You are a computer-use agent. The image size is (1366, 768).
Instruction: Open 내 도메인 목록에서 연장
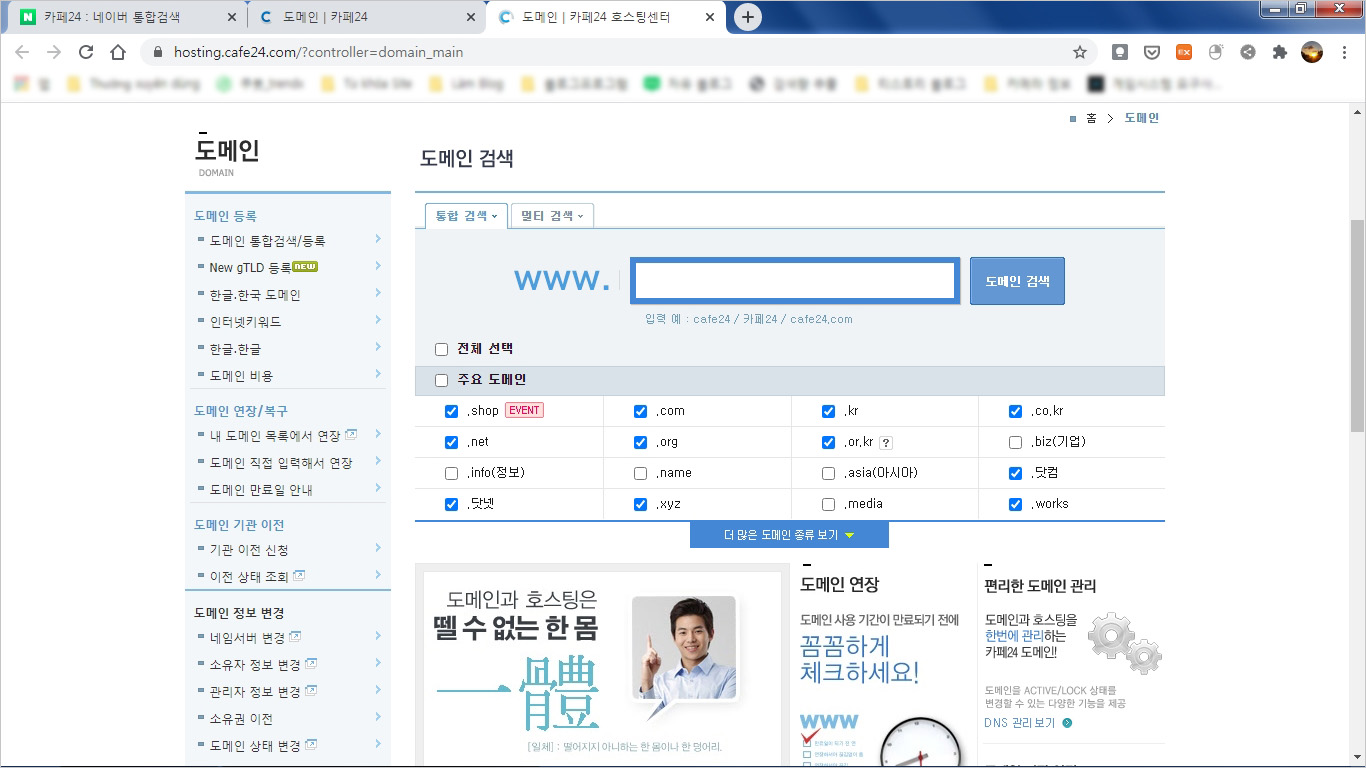tap(275, 436)
